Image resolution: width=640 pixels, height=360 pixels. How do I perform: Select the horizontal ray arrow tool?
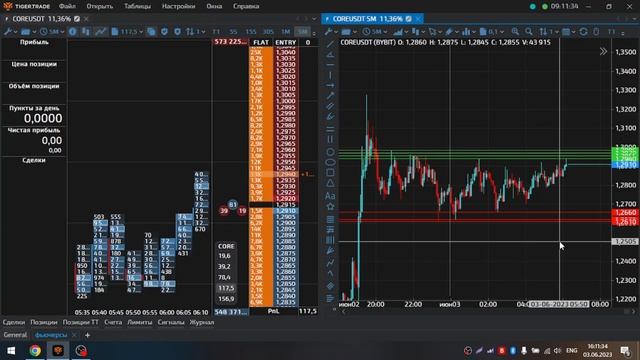tap(331, 85)
